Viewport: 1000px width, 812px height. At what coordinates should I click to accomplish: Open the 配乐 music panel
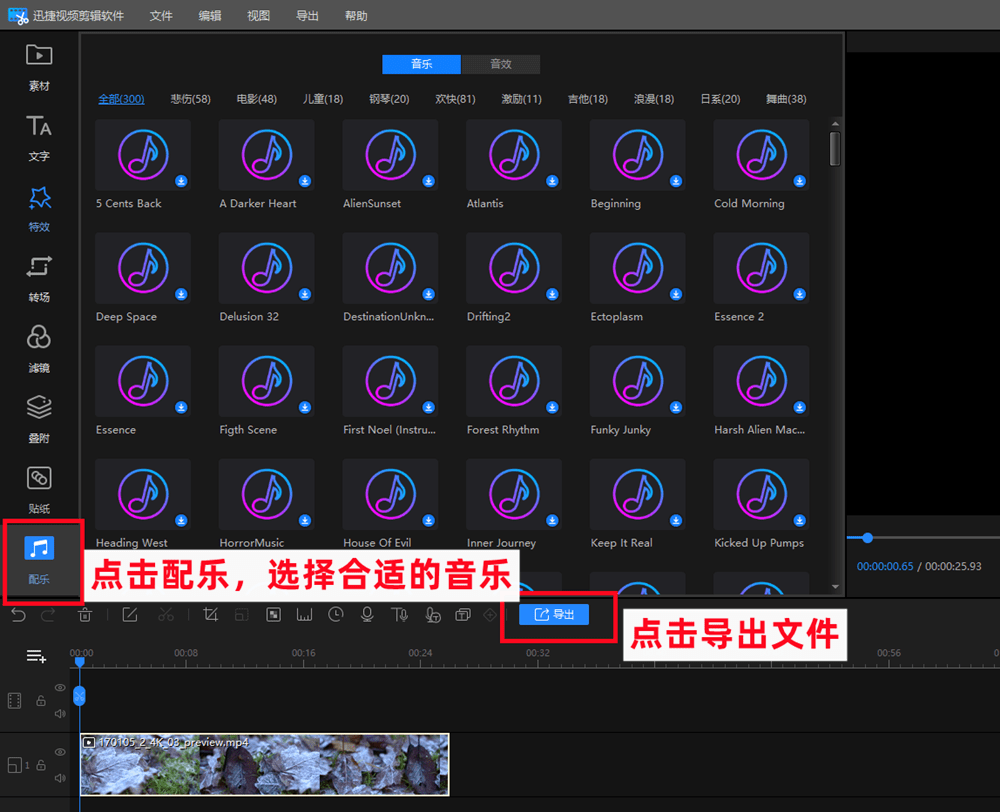(39, 560)
